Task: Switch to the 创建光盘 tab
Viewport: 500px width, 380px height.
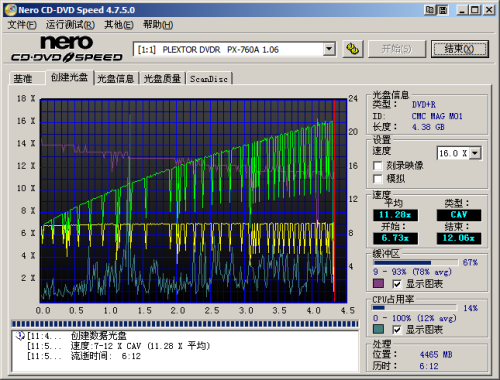Action: click(x=69, y=77)
